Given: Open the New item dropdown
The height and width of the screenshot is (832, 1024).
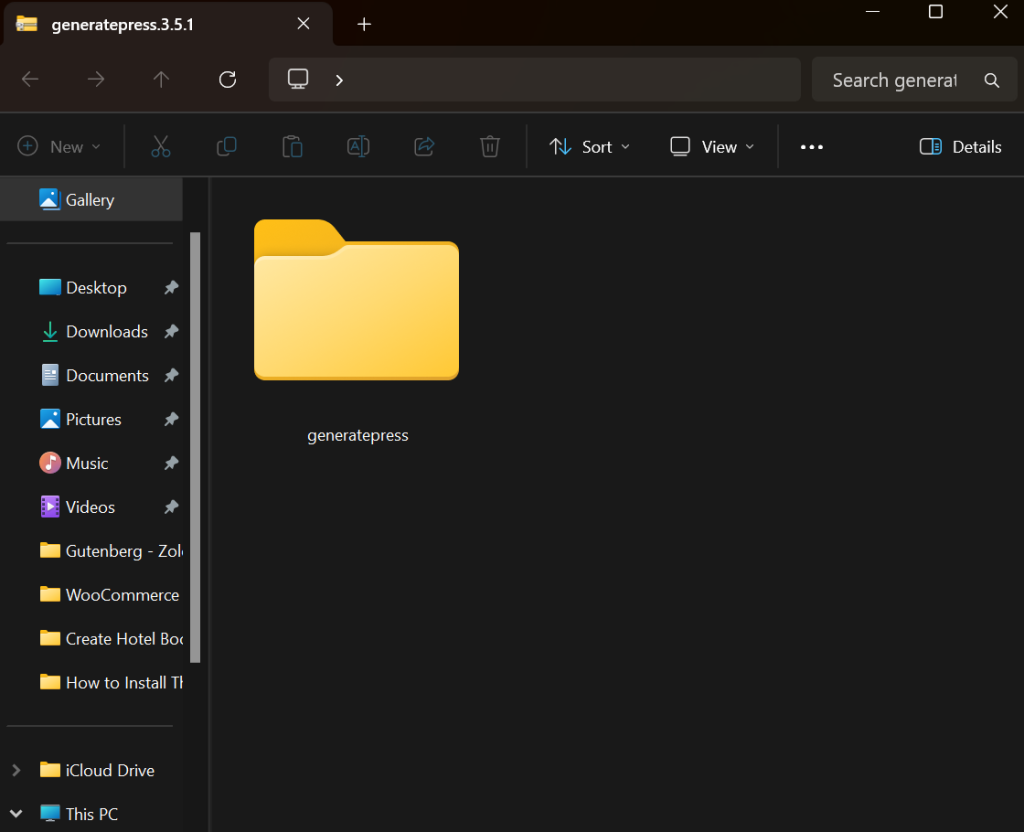Looking at the screenshot, I should (60, 147).
